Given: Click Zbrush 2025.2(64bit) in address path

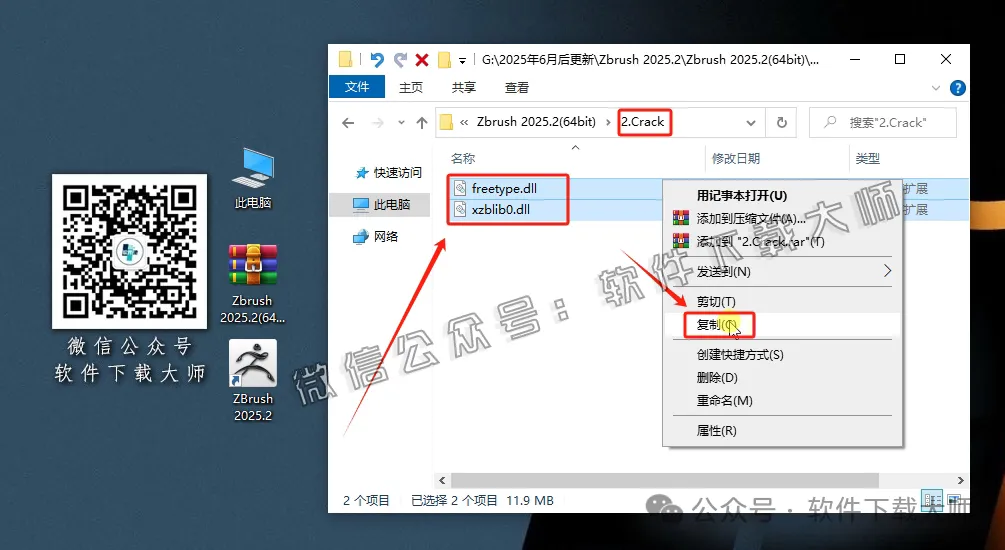Looking at the screenshot, I should pyautogui.click(x=536, y=122).
